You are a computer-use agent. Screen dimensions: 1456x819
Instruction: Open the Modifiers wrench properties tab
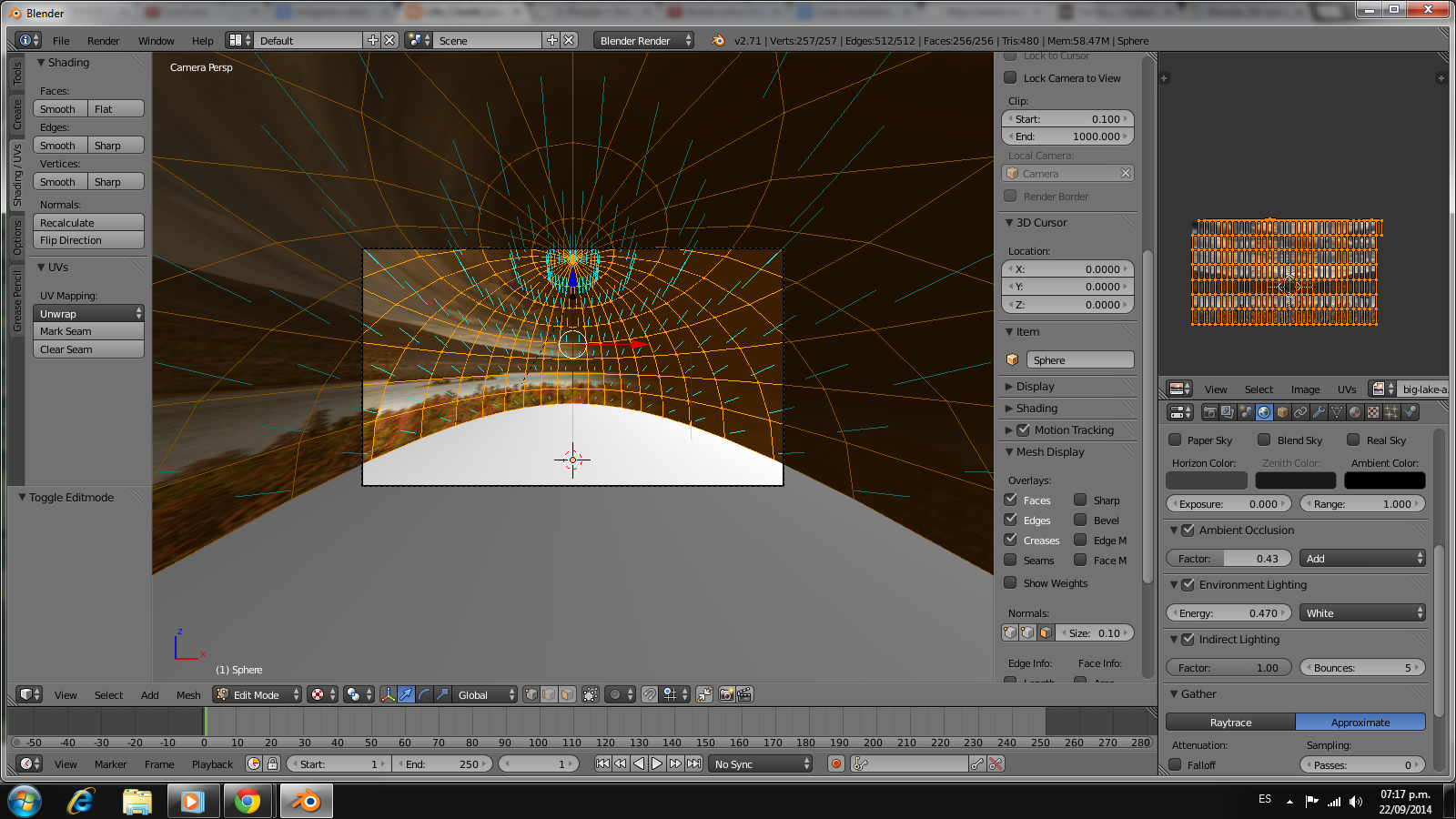point(1319,412)
